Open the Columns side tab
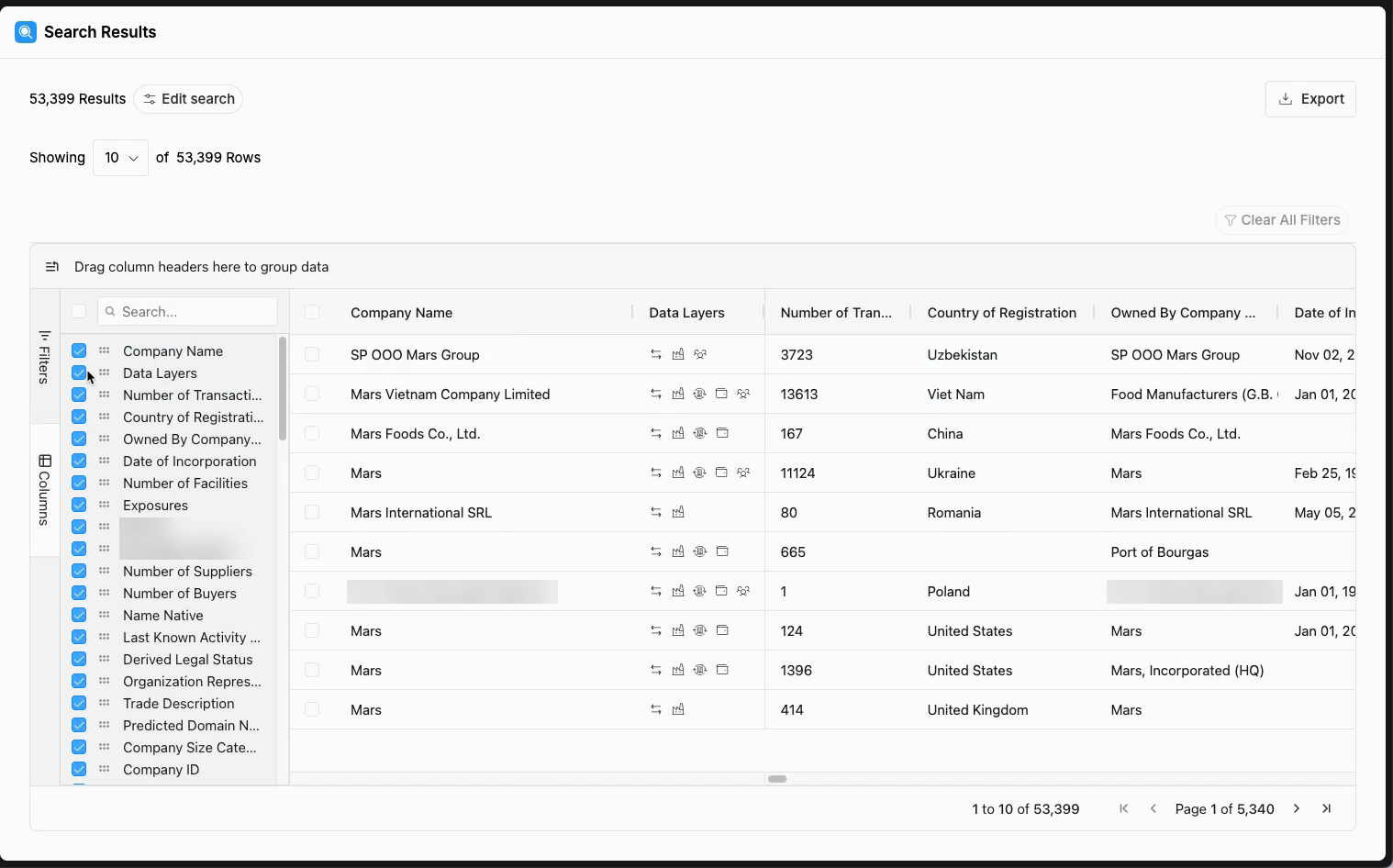 click(44, 489)
